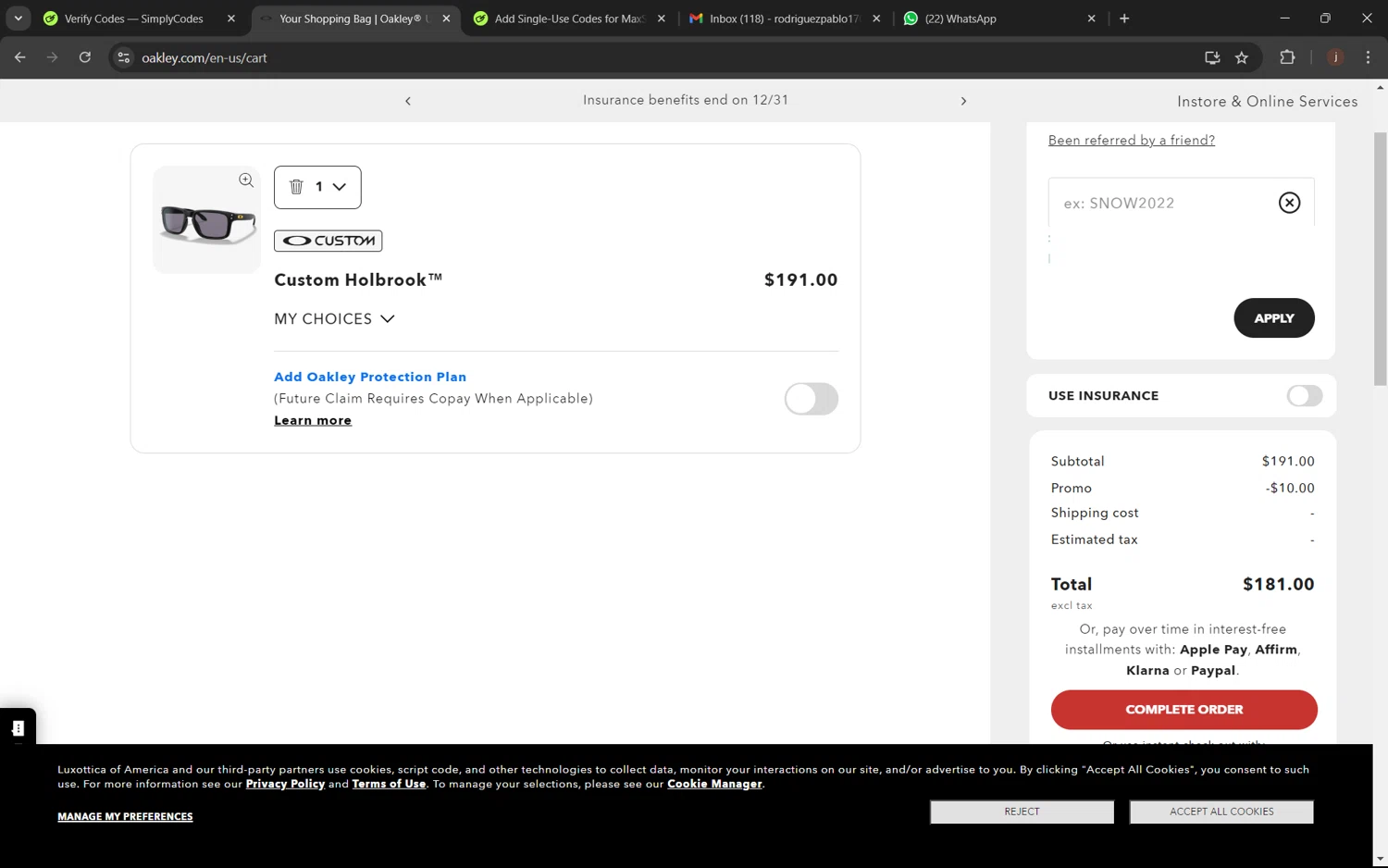1388x868 pixels.
Task: Close the Your Shopping Bag Oakley tab
Action: pos(446,19)
